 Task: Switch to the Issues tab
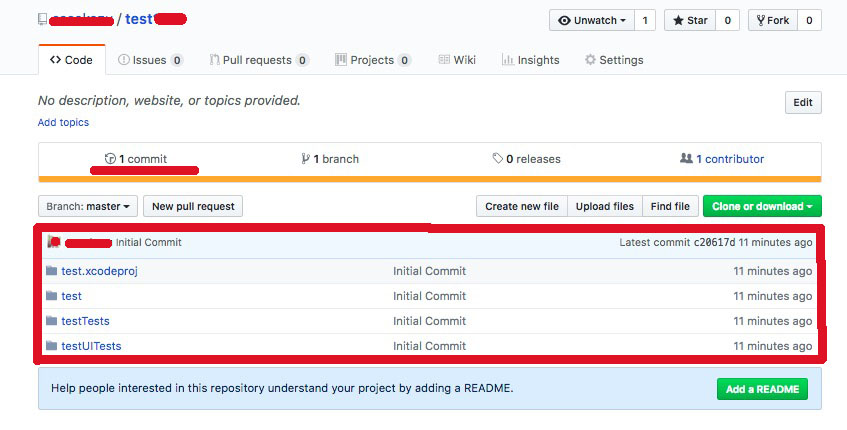click(150, 60)
